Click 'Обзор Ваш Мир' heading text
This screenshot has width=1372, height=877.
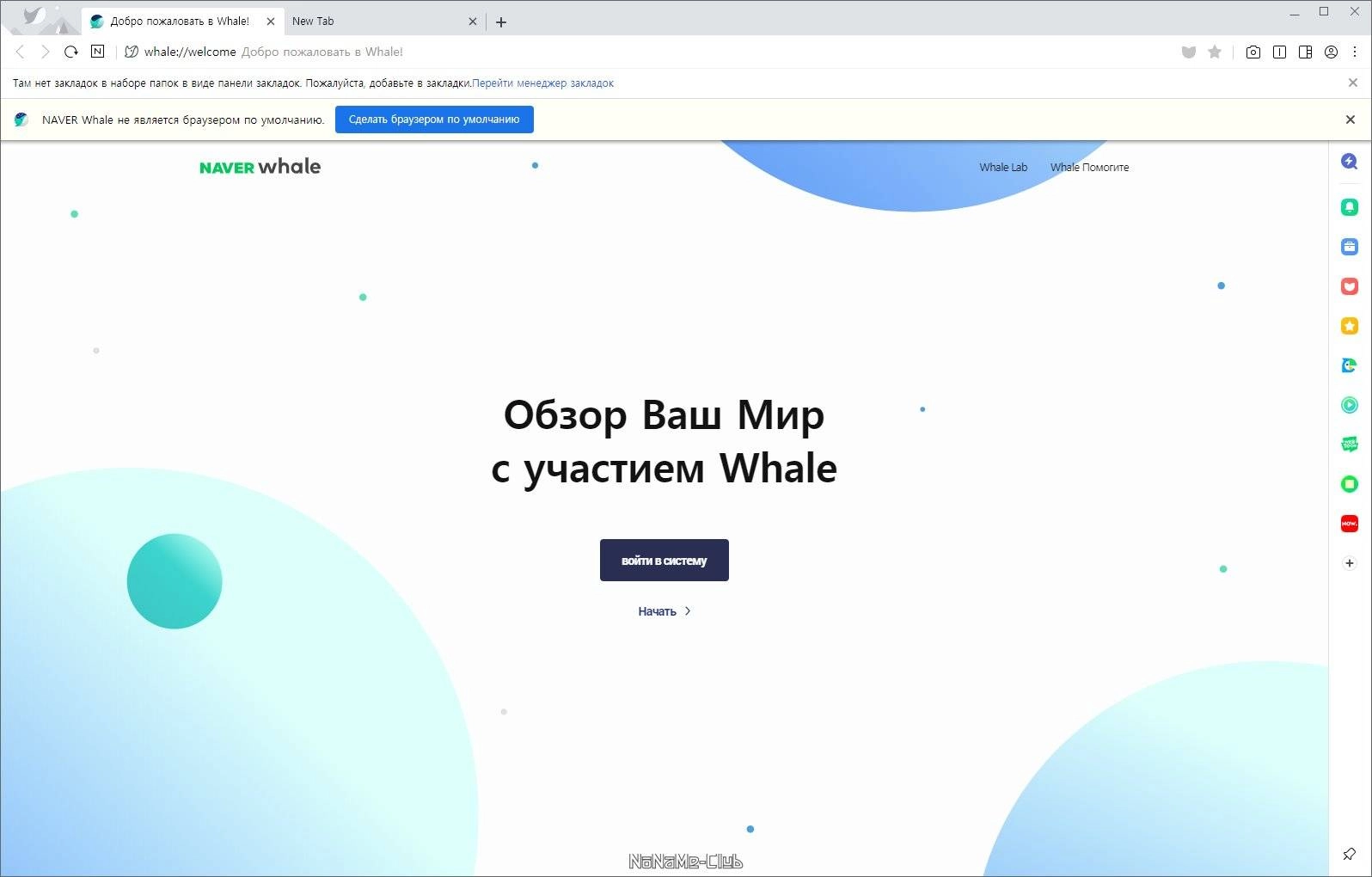pyautogui.click(x=664, y=415)
